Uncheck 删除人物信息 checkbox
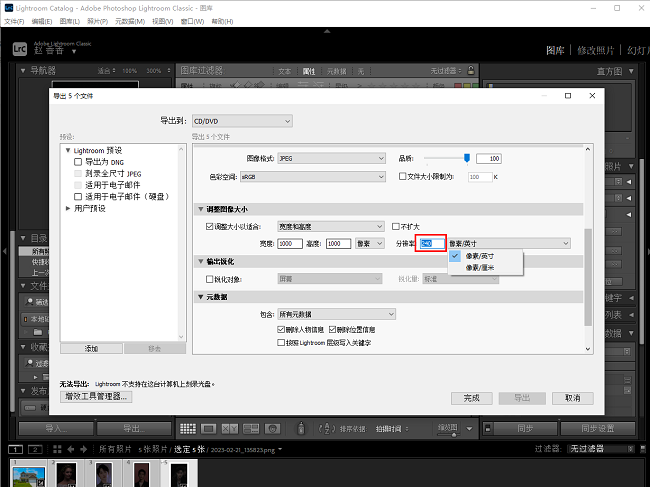Screen dimensions: 650x487 (x=281, y=329)
